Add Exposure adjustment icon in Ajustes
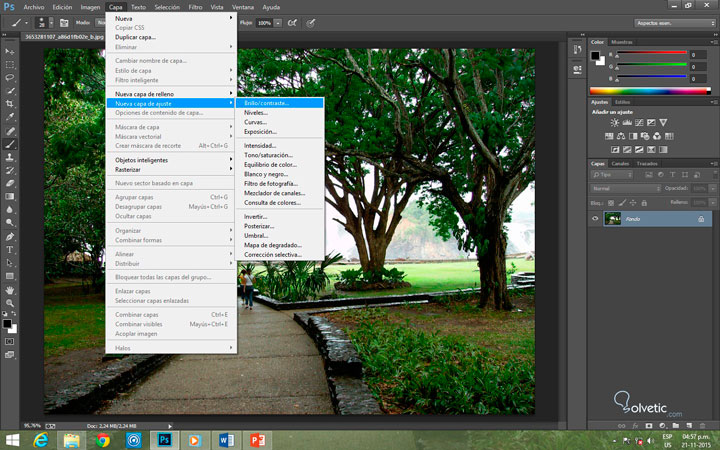Viewport: 720px width, 450px height. pos(651,123)
